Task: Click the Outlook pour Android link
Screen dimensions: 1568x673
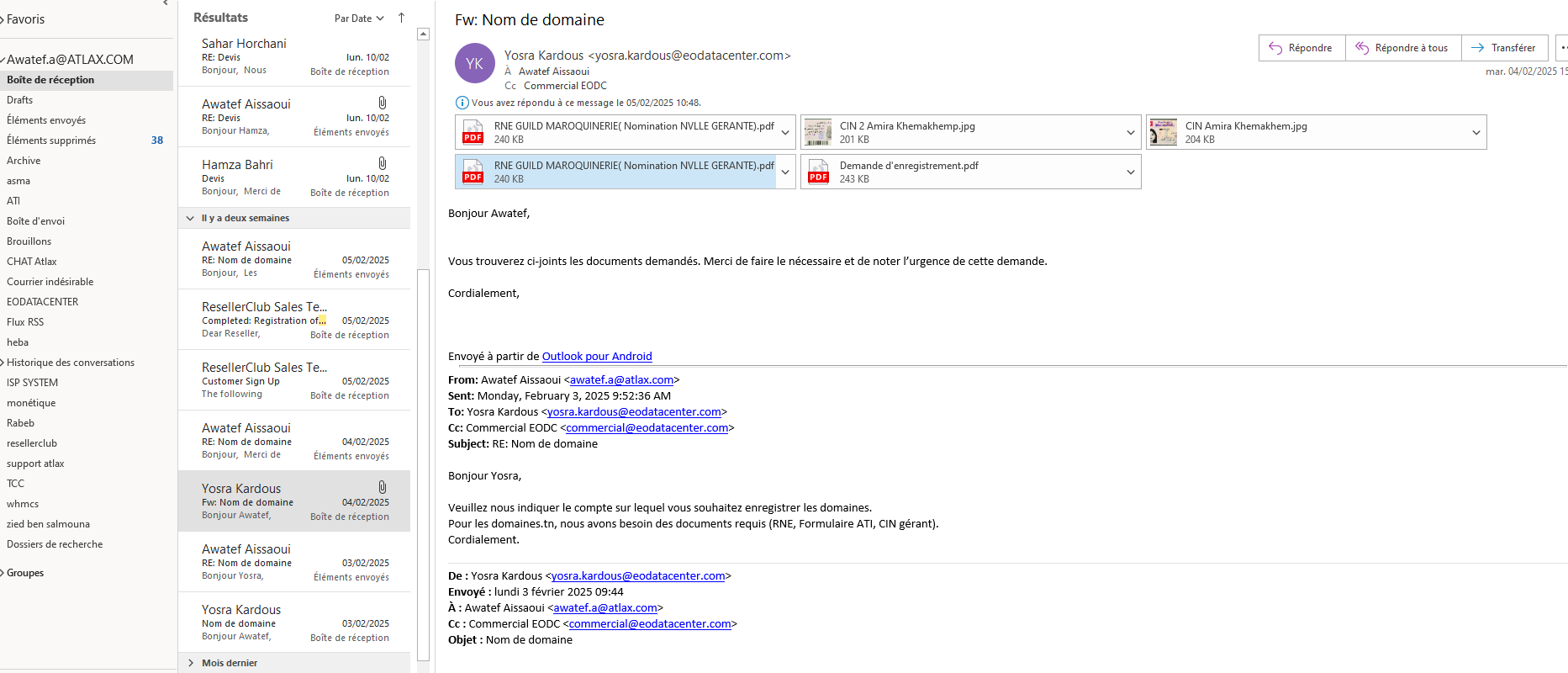Action: coord(597,356)
